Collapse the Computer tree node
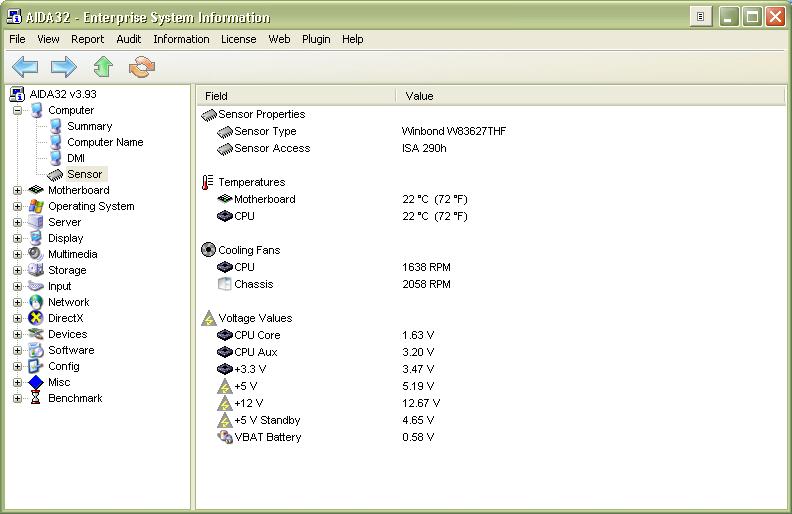Image resolution: width=792 pixels, height=514 pixels. [18, 110]
